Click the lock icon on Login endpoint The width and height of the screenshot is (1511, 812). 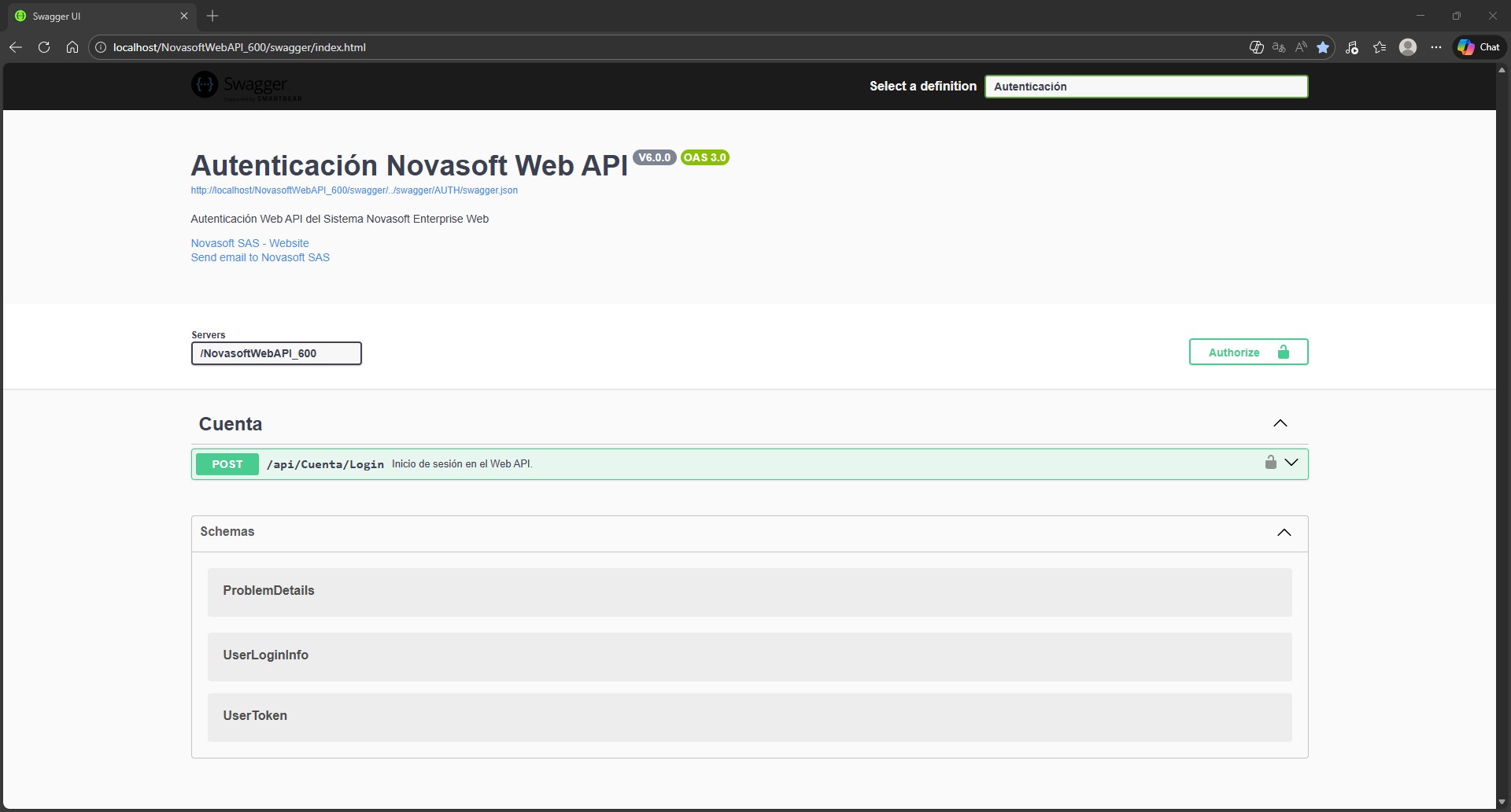click(x=1270, y=463)
